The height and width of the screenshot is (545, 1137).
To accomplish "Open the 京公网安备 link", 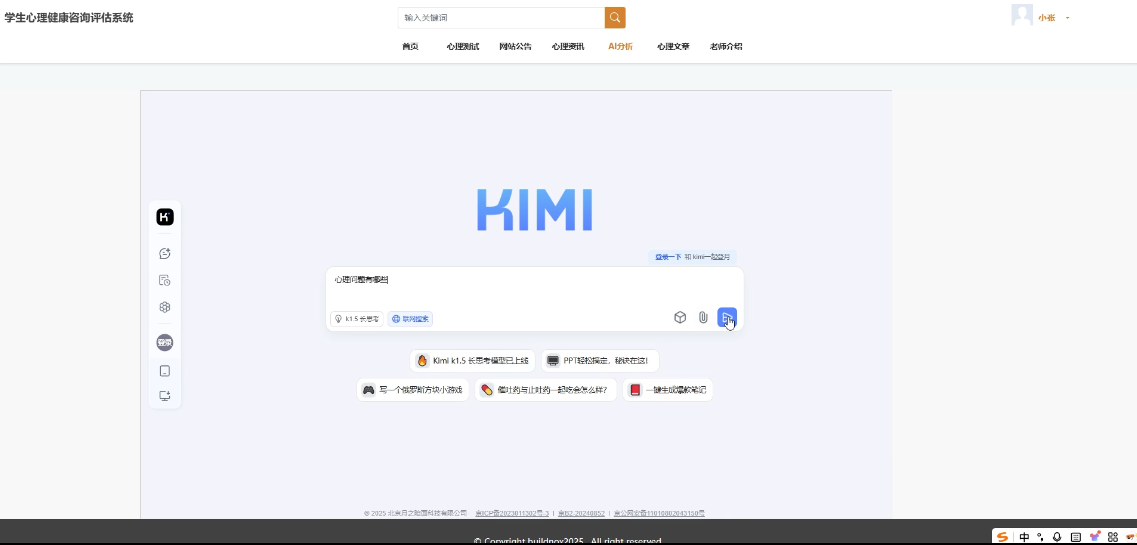I will (659, 513).
